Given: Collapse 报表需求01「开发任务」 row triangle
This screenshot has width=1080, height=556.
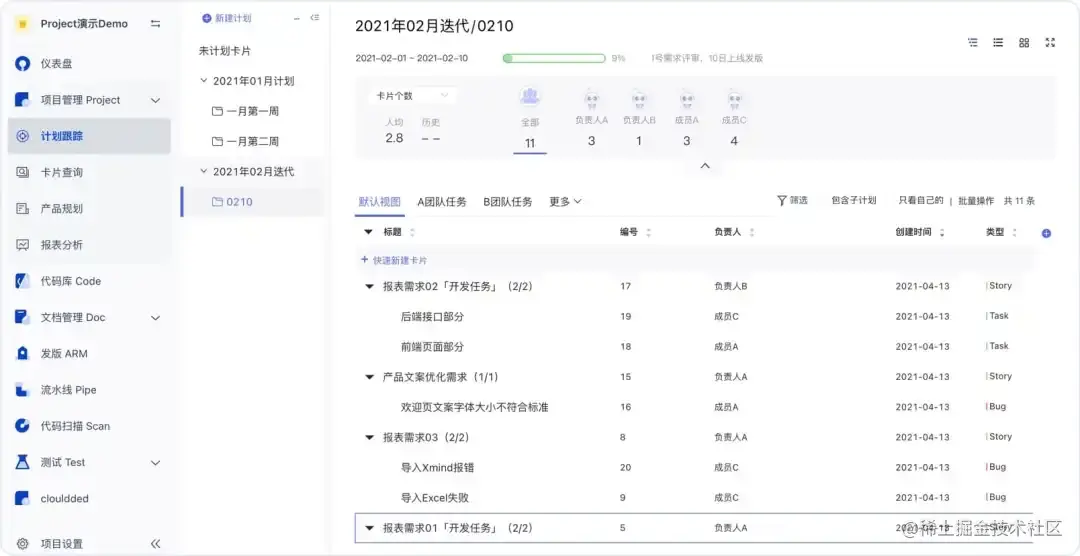Looking at the screenshot, I should [369, 528].
